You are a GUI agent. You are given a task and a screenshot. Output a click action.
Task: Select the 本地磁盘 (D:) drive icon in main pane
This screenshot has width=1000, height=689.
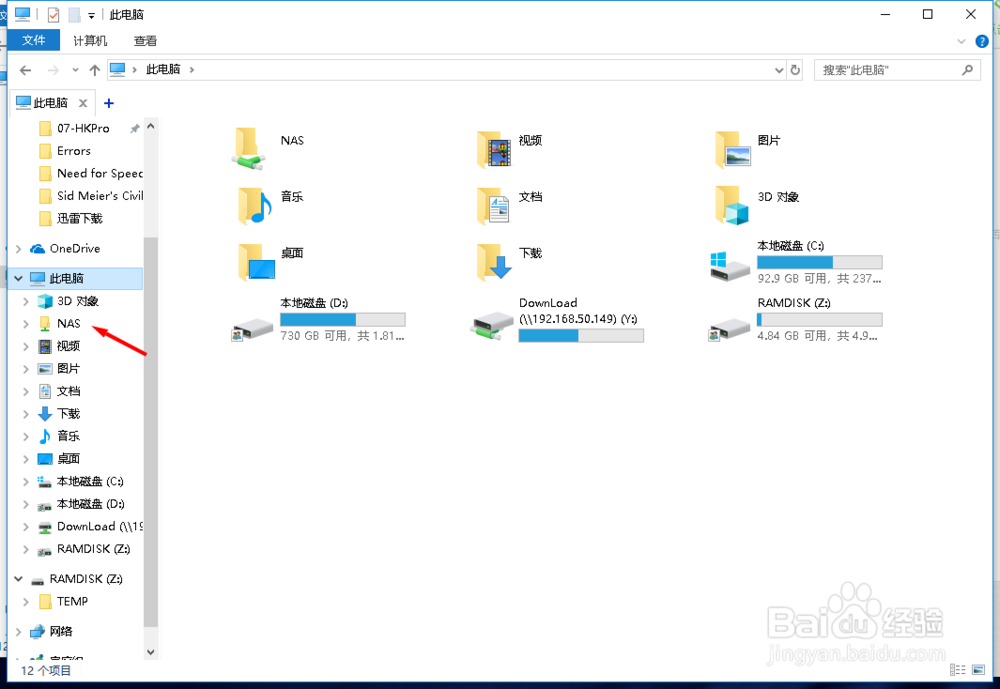[x=252, y=328]
